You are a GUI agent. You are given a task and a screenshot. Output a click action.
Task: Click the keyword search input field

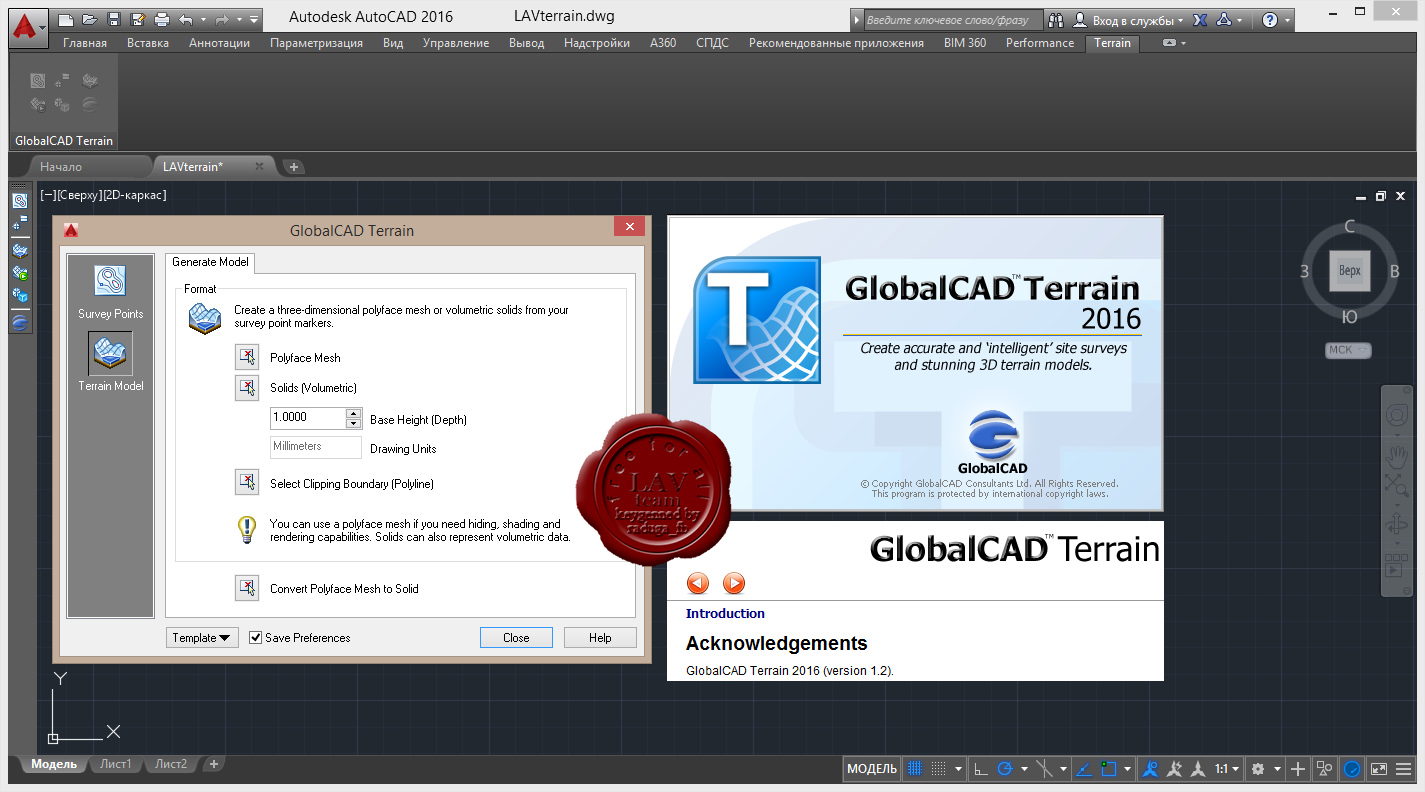[x=952, y=20]
